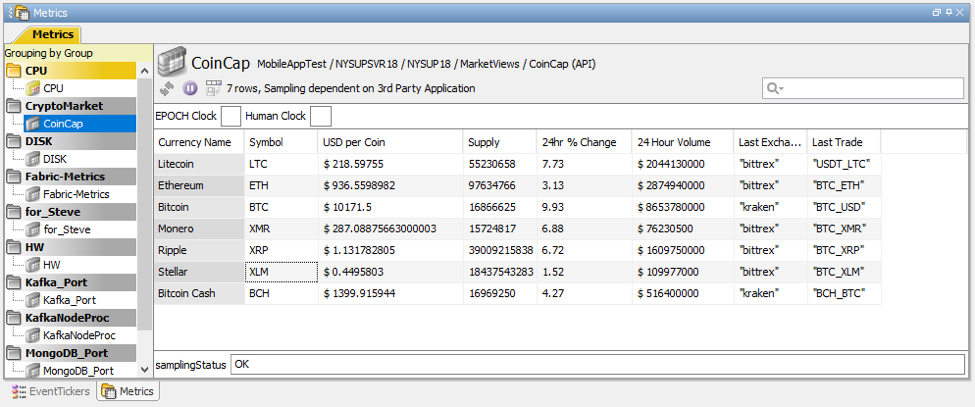Pause sampling with the purple pause icon
975x407 pixels.
190,89
